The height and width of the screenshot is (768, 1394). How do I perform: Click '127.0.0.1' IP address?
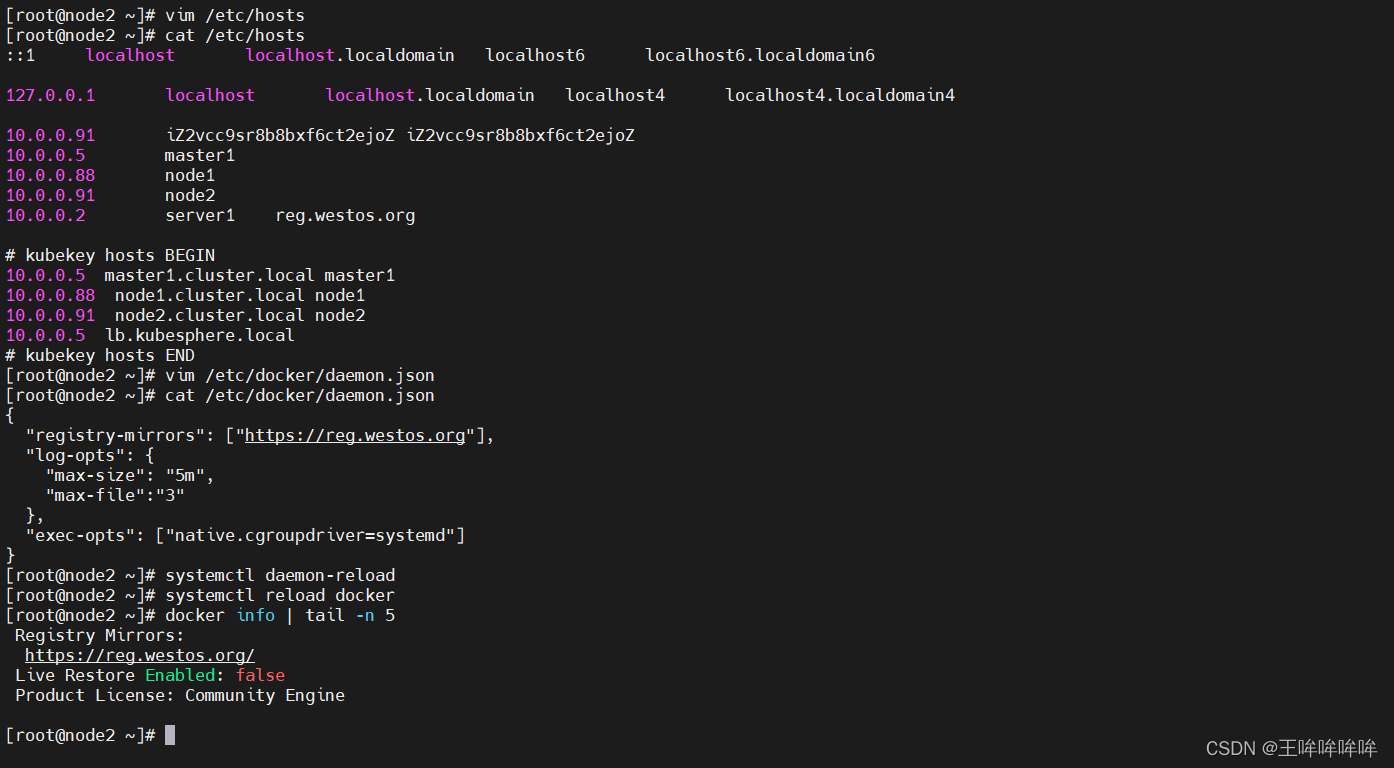pos(50,95)
